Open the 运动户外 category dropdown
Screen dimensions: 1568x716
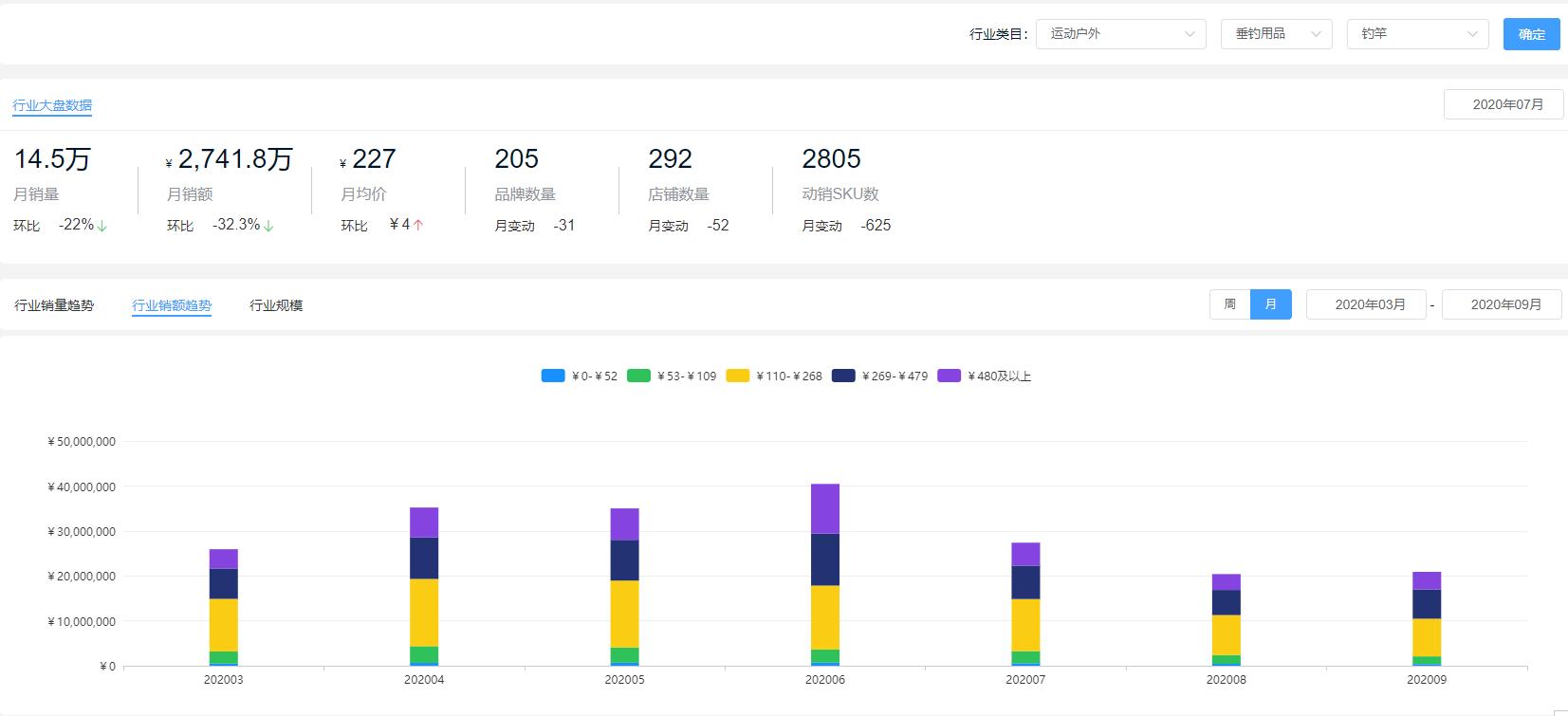(x=1120, y=34)
